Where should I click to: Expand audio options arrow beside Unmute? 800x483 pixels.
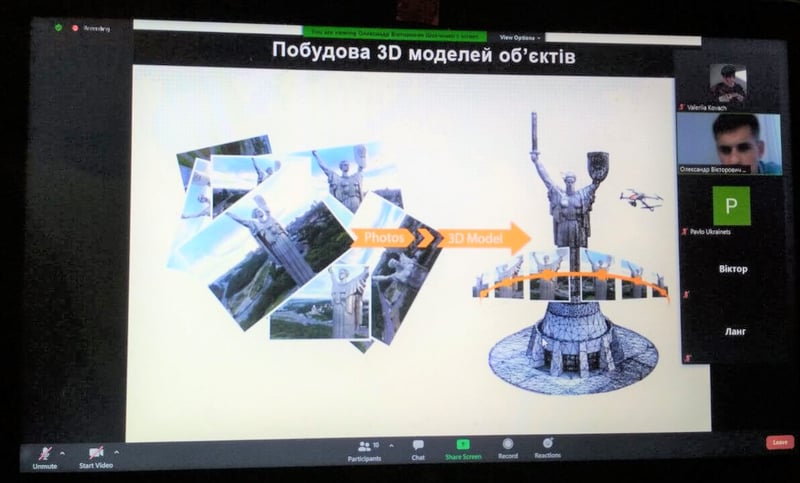[62, 452]
